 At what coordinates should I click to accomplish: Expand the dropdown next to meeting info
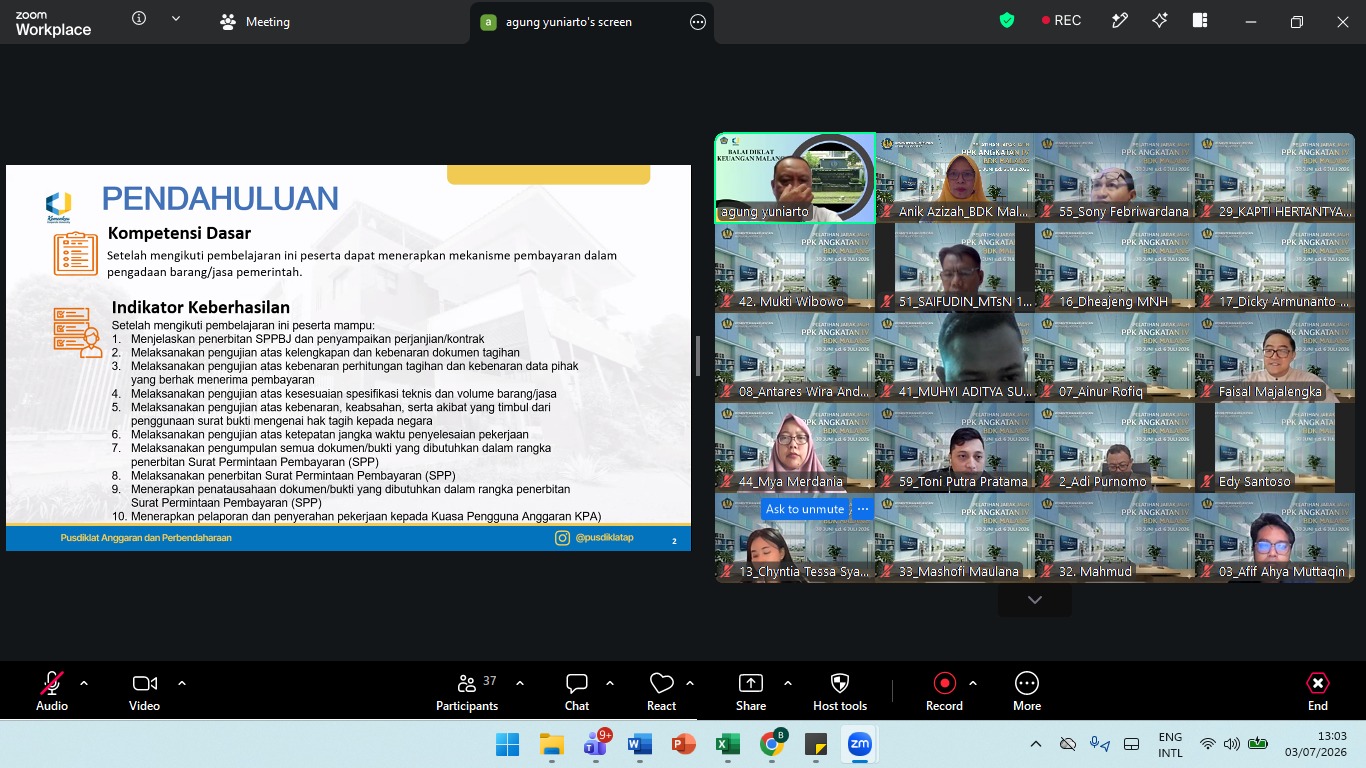pyautogui.click(x=176, y=18)
